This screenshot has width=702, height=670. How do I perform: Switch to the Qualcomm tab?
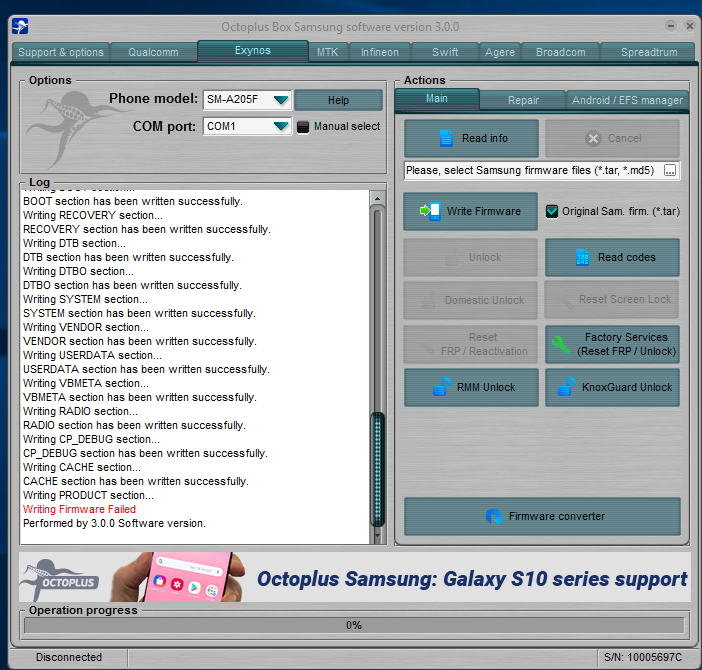pyautogui.click(x=153, y=52)
